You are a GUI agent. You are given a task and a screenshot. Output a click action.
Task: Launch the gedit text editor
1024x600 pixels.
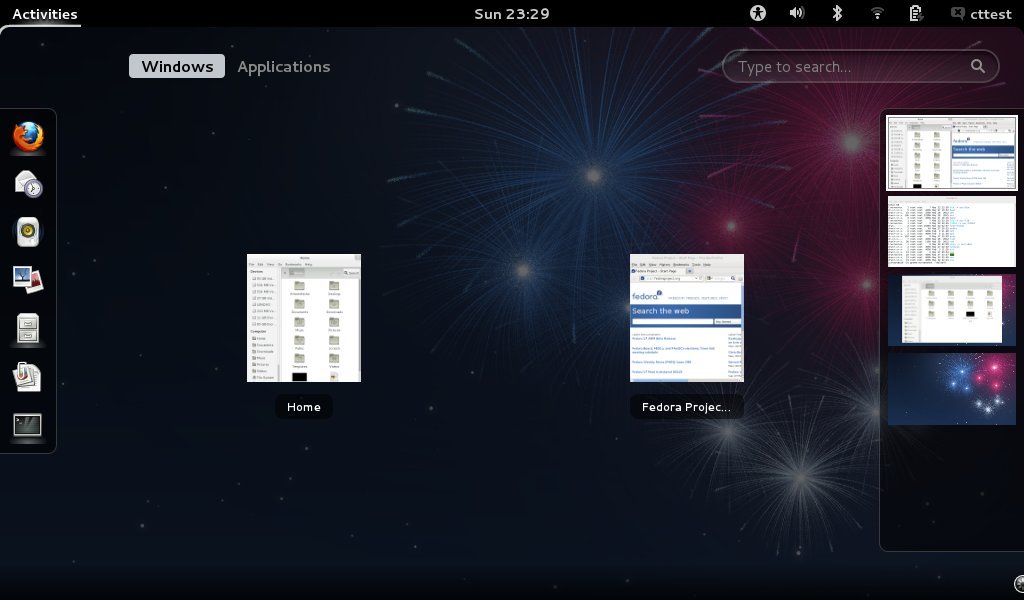[x=27, y=376]
